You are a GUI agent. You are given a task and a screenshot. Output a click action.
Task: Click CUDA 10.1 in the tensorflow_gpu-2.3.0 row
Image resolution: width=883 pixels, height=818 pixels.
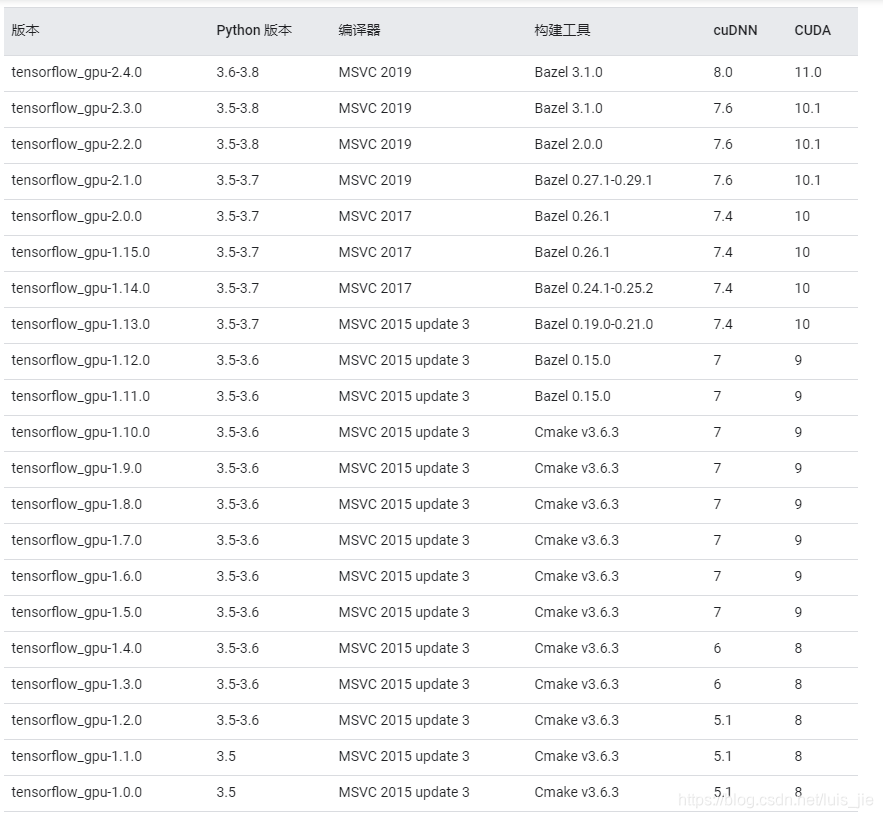click(x=808, y=108)
